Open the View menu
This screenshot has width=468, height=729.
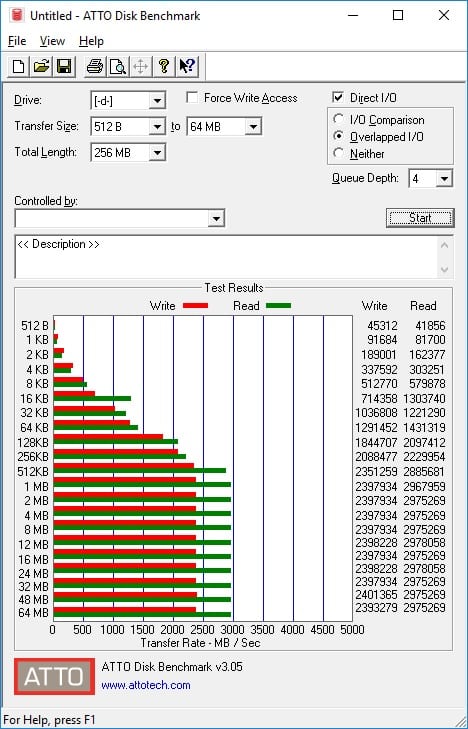pyautogui.click(x=52, y=41)
